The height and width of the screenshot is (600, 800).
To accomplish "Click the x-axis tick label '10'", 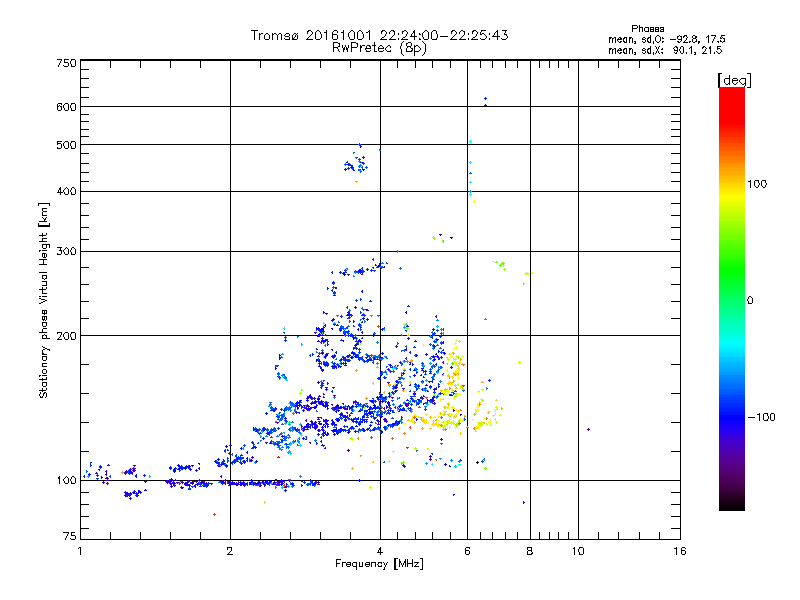I will click(578, 551).
